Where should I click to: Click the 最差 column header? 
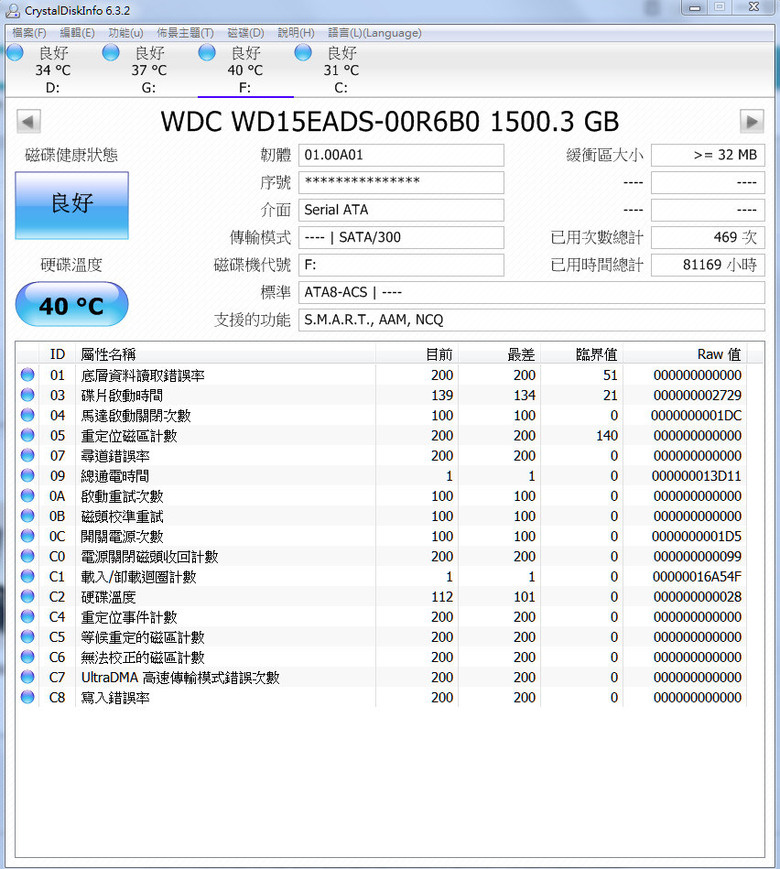499,354
